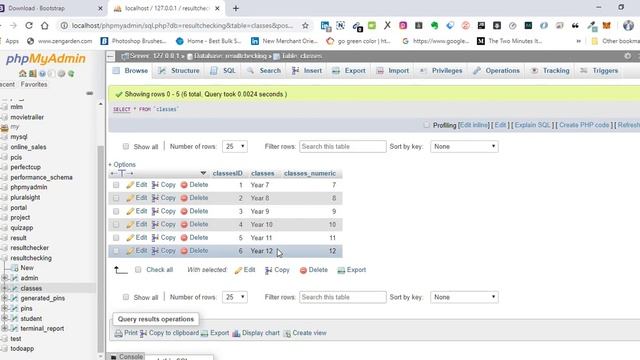
Task: Bookmark this page with the star icon
Action: (305, 25)
